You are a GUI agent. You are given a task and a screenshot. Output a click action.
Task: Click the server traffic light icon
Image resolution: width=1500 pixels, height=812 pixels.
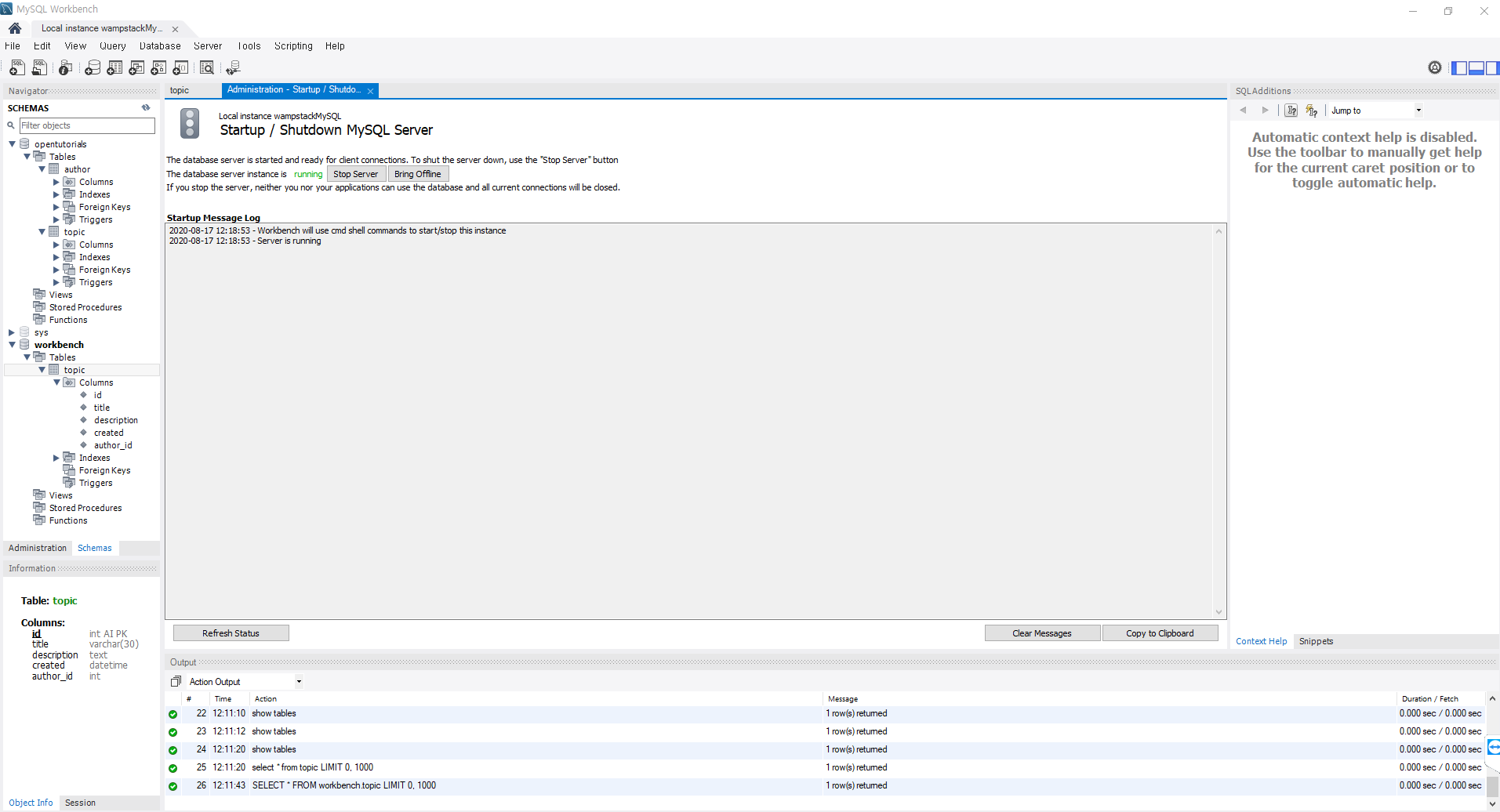190,124
